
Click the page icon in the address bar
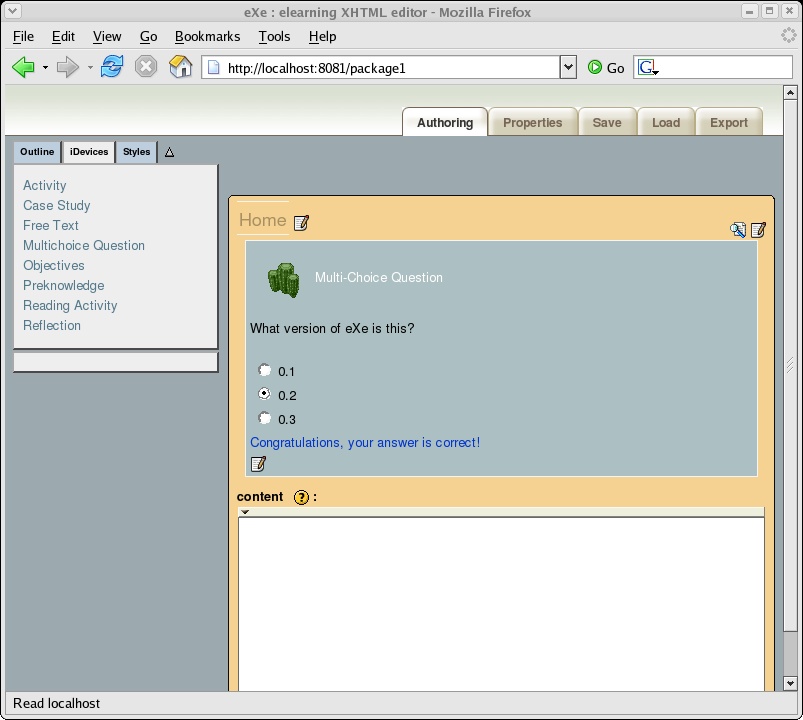(x=214, y=68)
